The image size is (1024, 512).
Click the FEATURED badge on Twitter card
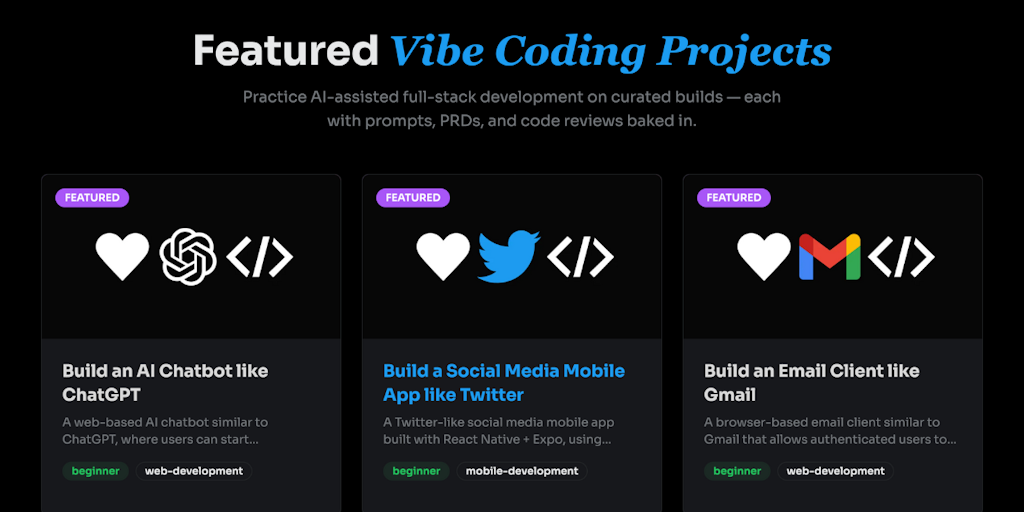pos(413,198)
